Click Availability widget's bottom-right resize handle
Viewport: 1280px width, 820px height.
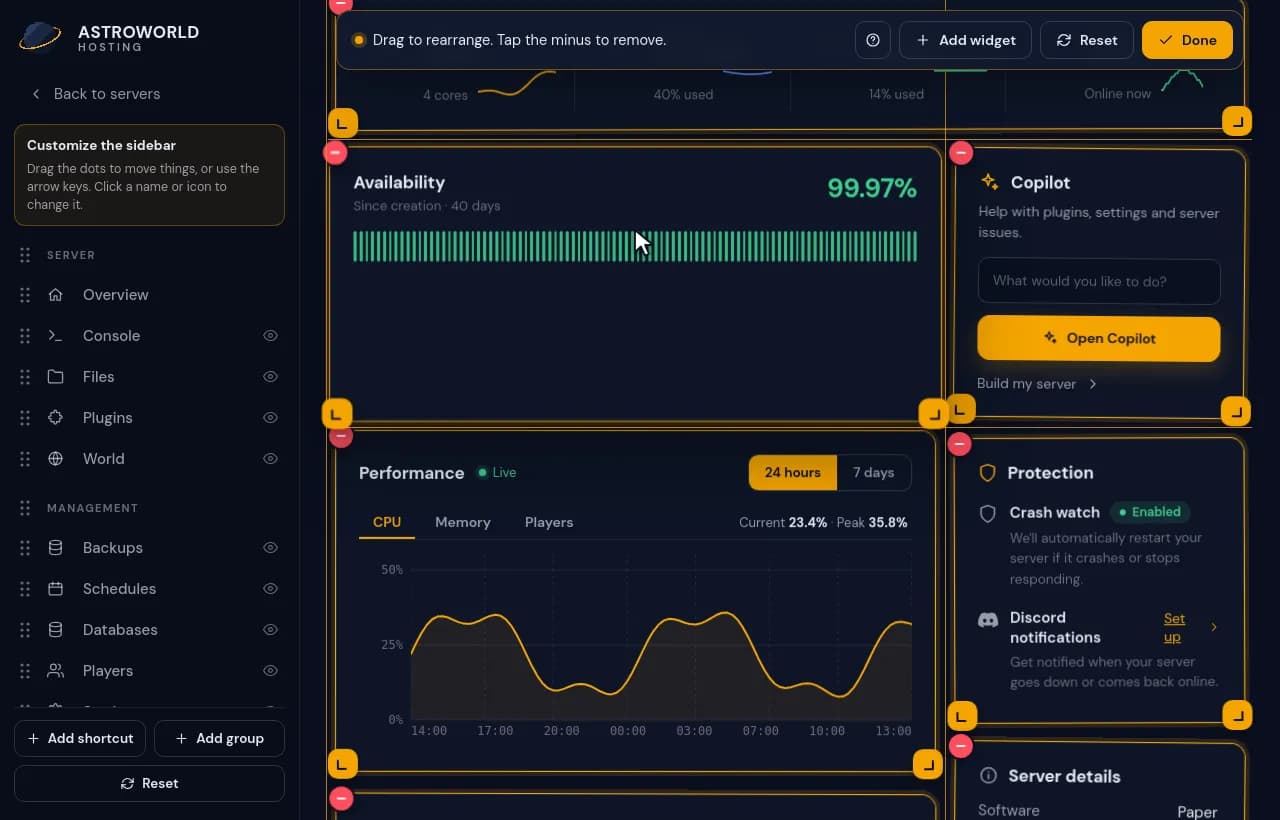click(933, 414)
